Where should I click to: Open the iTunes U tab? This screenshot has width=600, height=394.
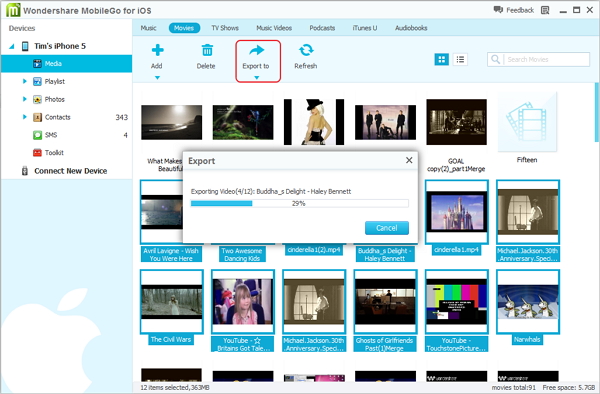[x=365, y=28]
